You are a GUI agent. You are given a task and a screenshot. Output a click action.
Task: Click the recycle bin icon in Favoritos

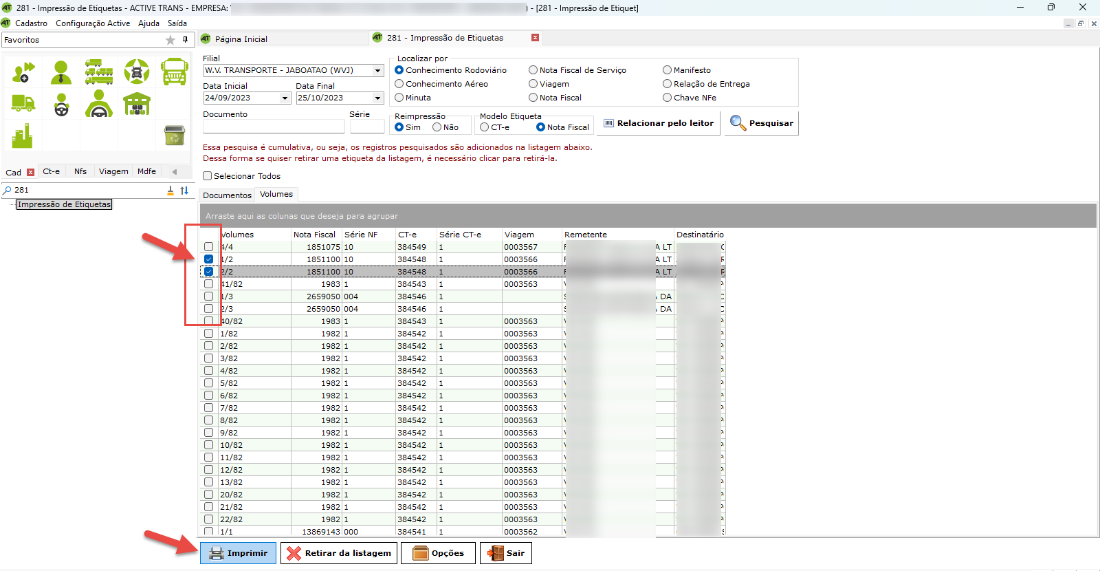coord(174,135)
